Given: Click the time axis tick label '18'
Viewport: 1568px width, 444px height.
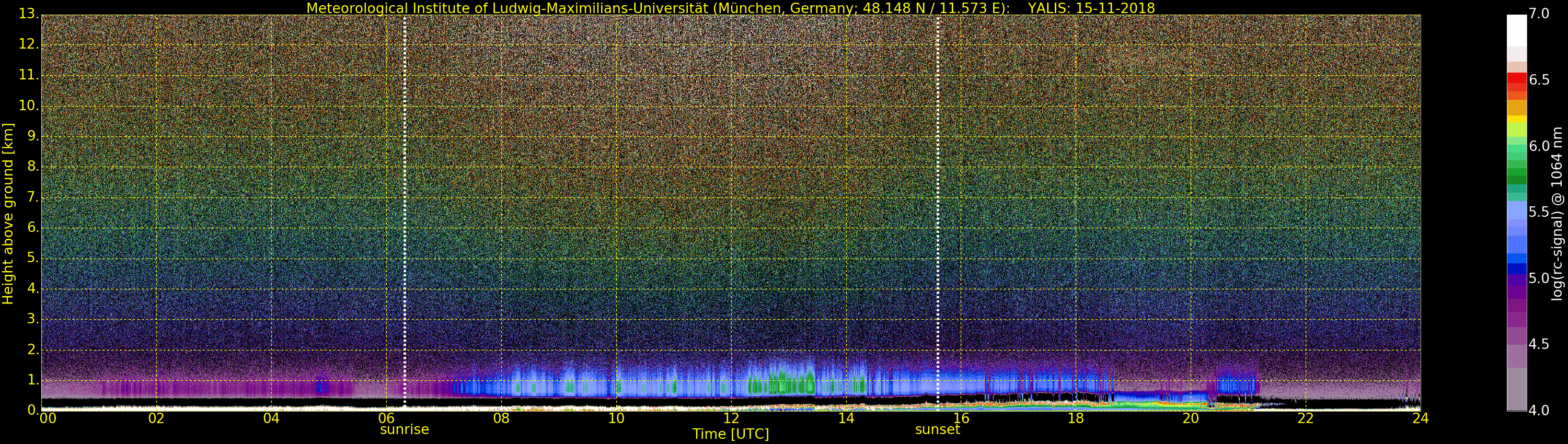Looking at the screenshot, I should [1076, 418].
